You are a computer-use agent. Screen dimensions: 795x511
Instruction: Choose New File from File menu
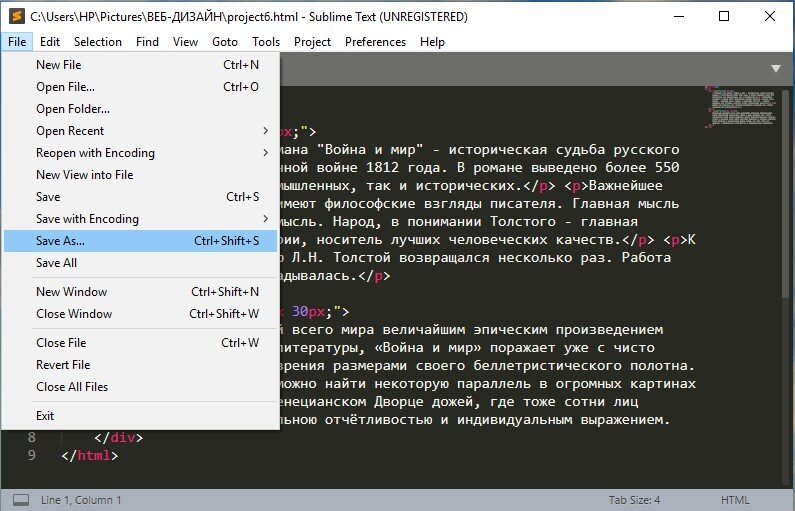pos(140,65)
